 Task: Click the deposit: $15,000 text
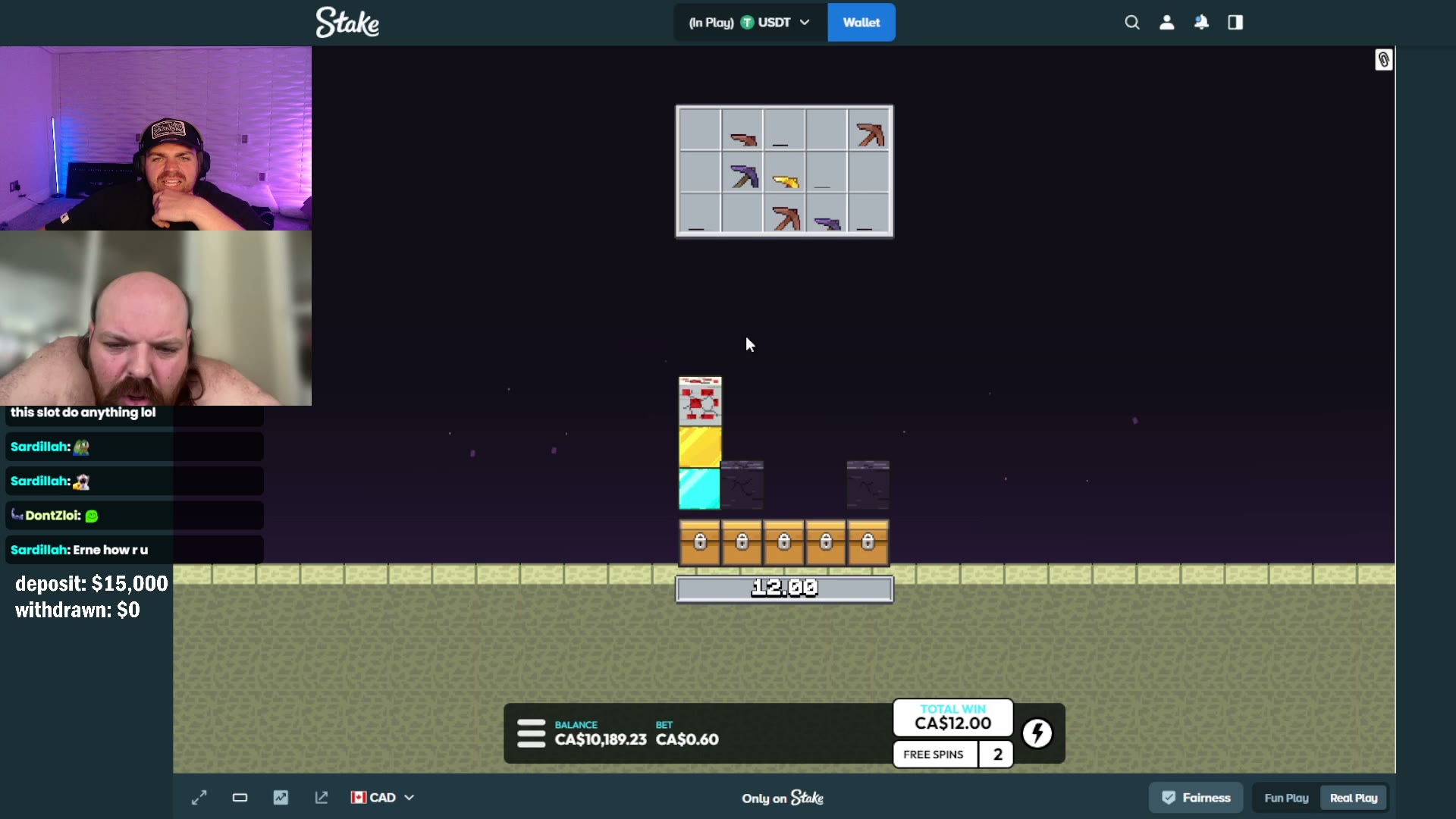tap(92, 583)
